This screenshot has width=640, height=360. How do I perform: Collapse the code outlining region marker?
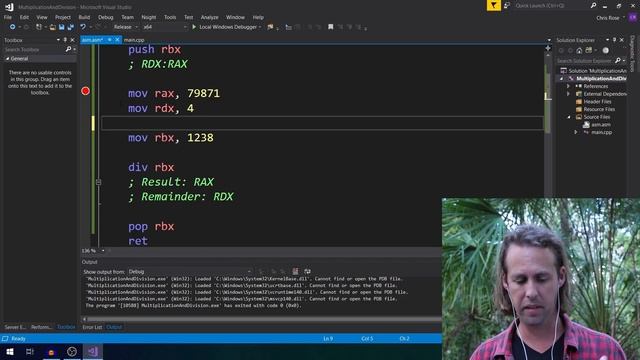[98, 182]
